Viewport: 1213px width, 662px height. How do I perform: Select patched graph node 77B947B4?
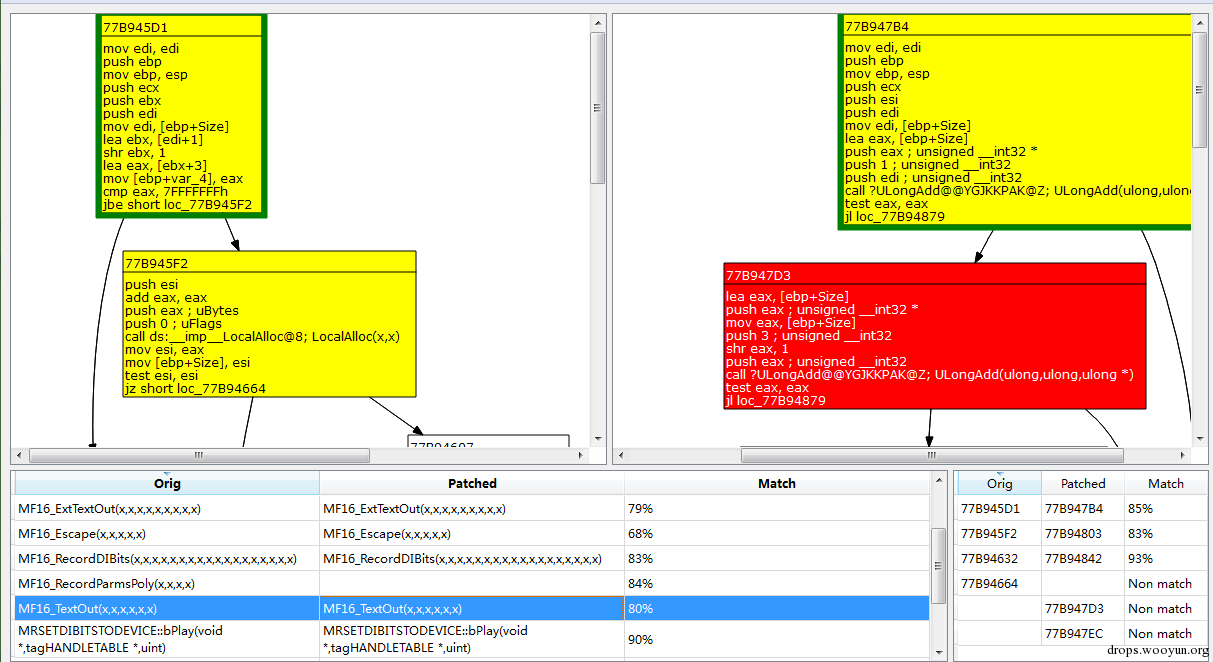(x=1016, y=122)
